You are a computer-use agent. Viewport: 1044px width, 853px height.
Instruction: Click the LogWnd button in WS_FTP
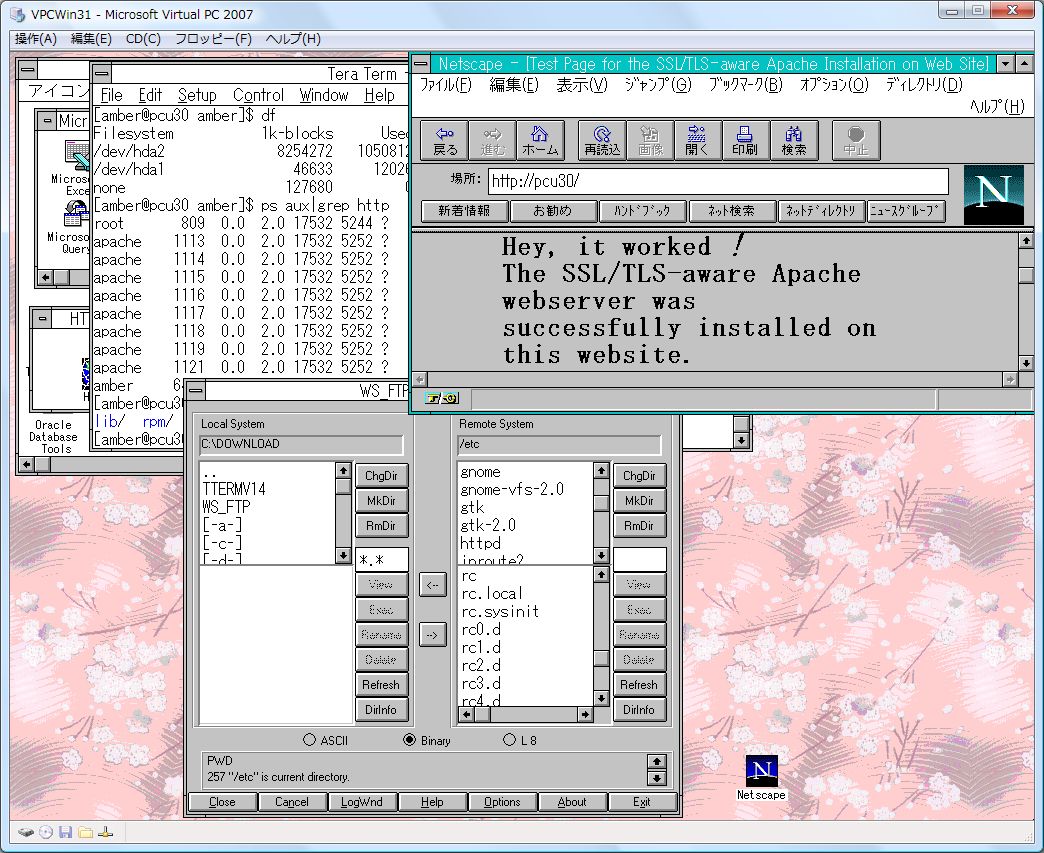coord(362,802)
